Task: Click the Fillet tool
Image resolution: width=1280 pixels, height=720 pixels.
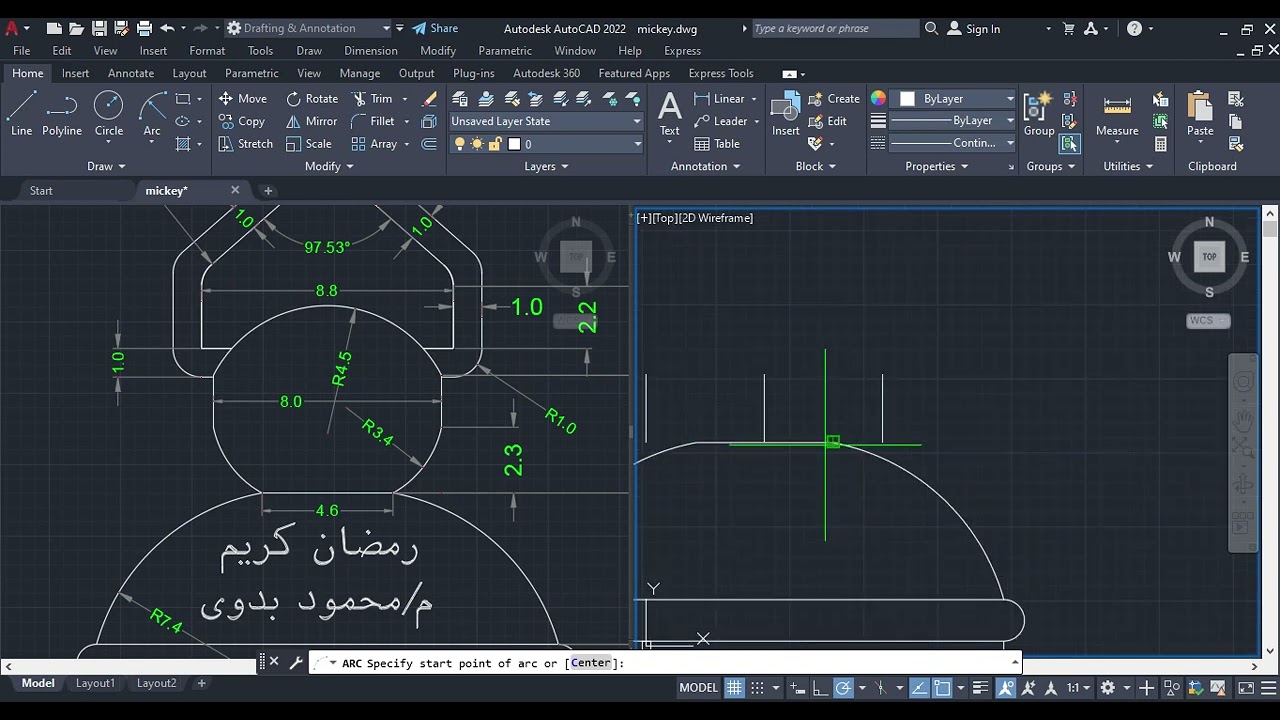Action: coord(373,121)
